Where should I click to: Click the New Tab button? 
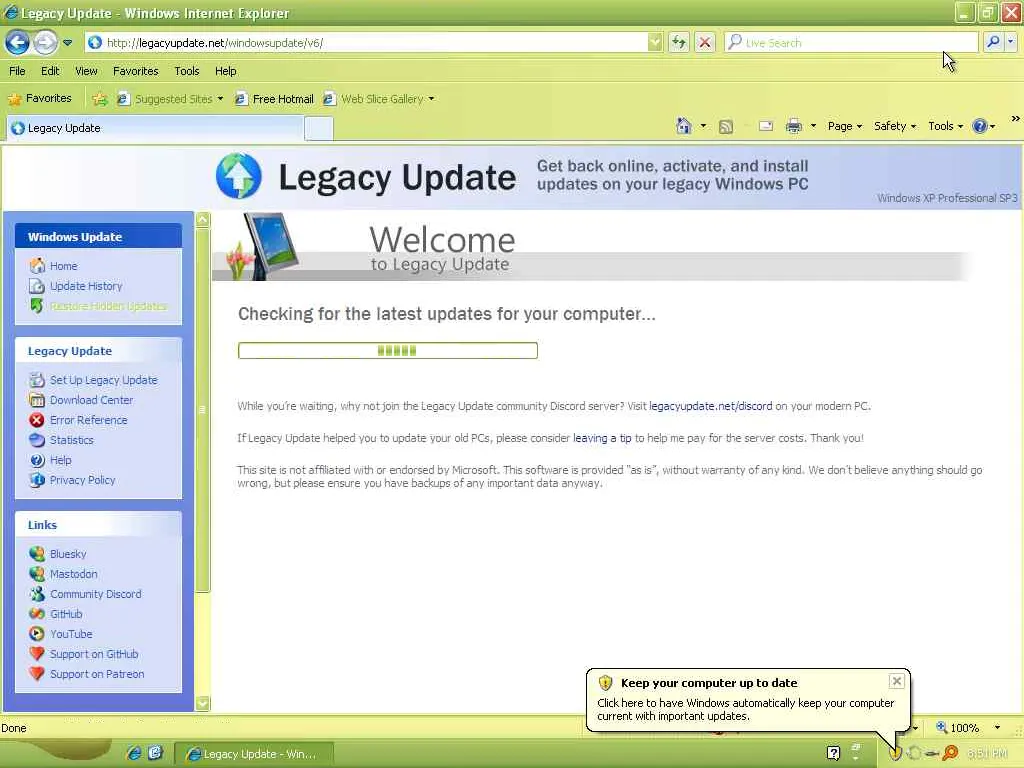pyautogui.click(x=319, y=129)
